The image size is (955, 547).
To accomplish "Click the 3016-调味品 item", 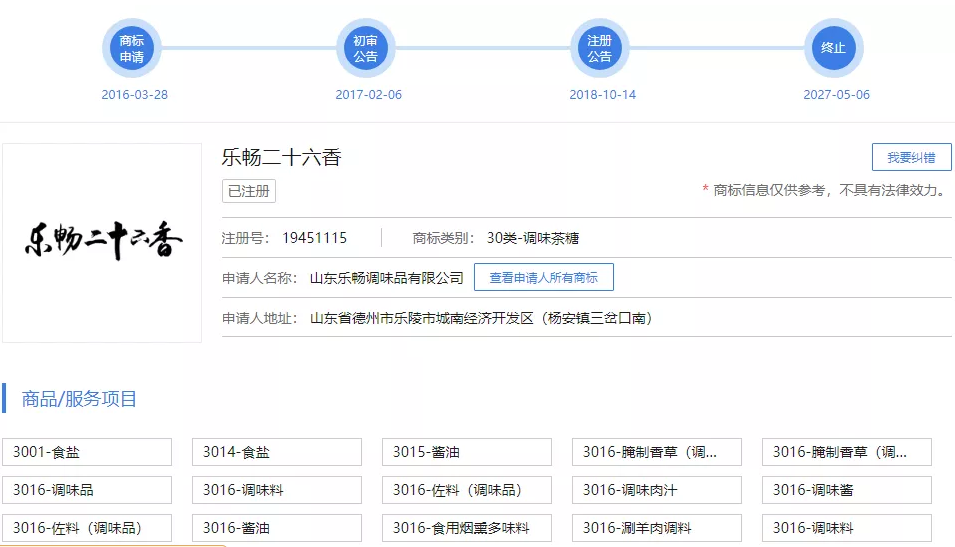I will click(x=87, y=490).
